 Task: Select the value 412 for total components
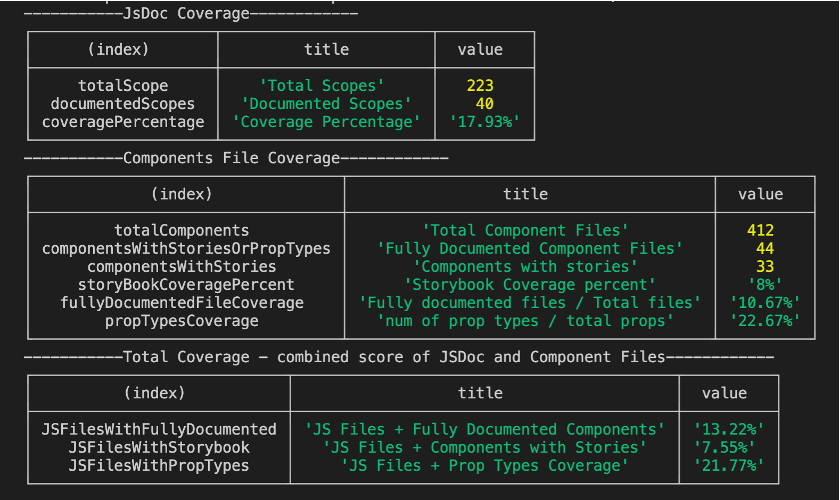760,231
